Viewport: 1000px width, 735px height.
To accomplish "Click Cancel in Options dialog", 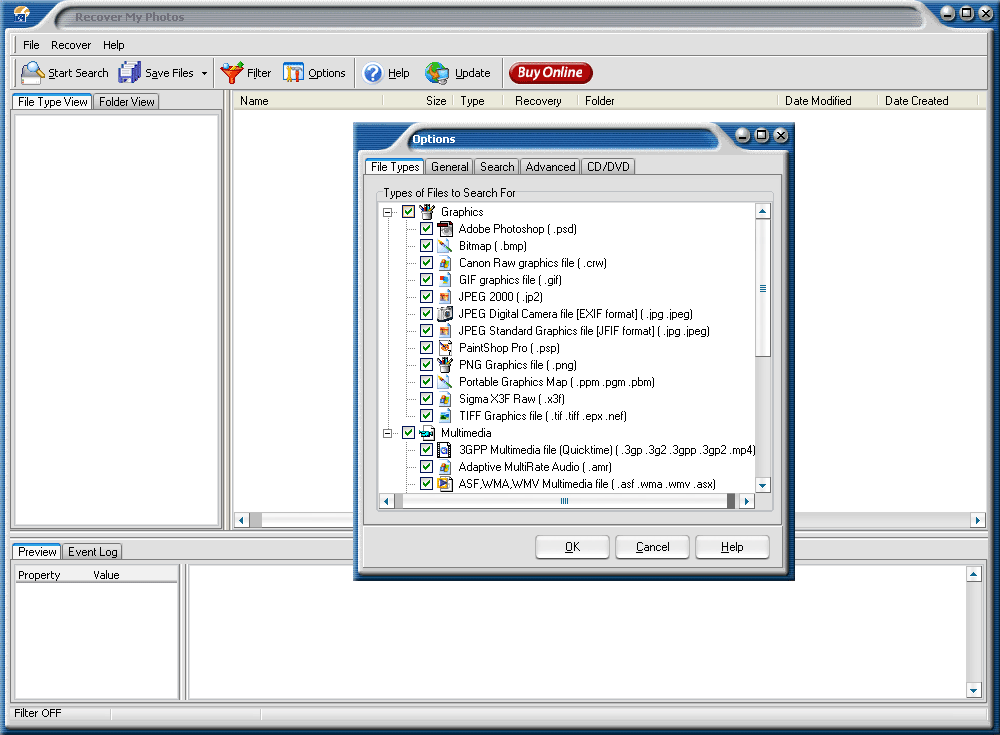I will 652,547.
